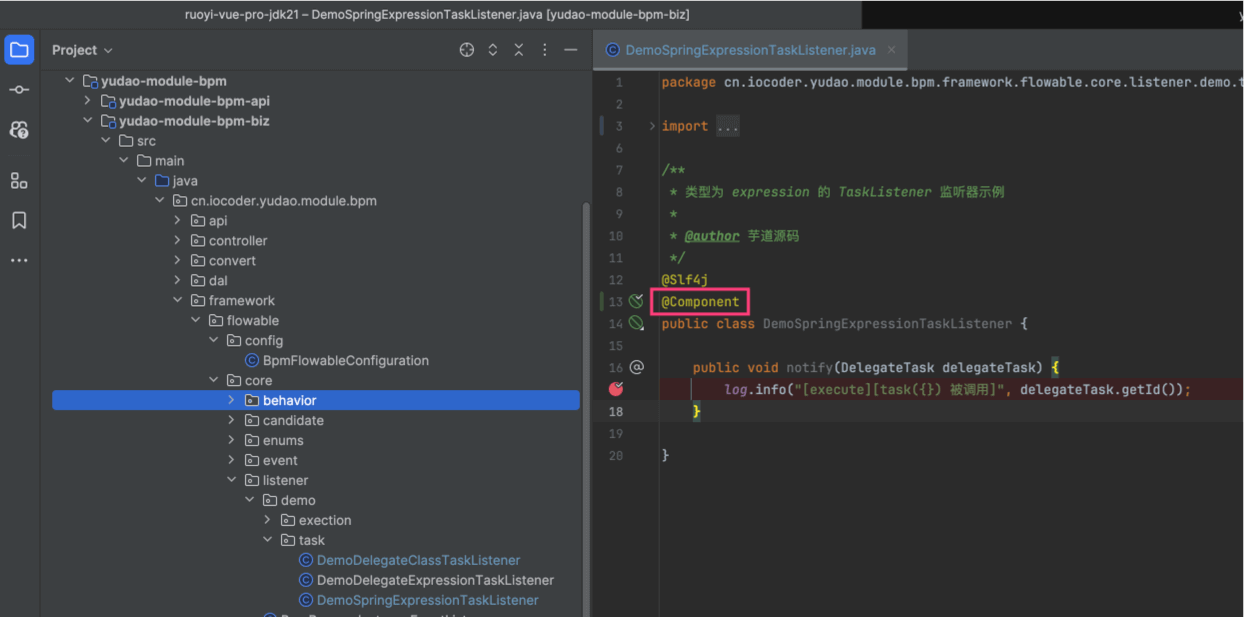1244x617 pixels.
Task: Collapse all nodes via Collapse All icon
Action: pyautogui.click(x=518, y=49)
